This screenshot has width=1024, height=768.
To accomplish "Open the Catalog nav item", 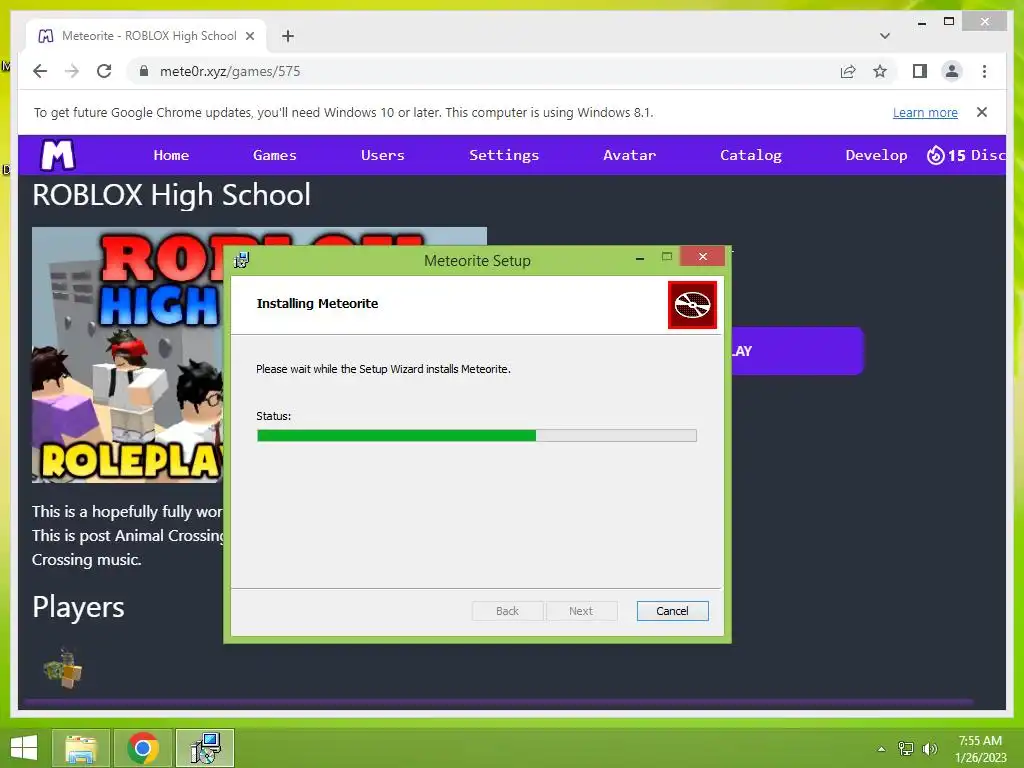I will coord(751,155).
